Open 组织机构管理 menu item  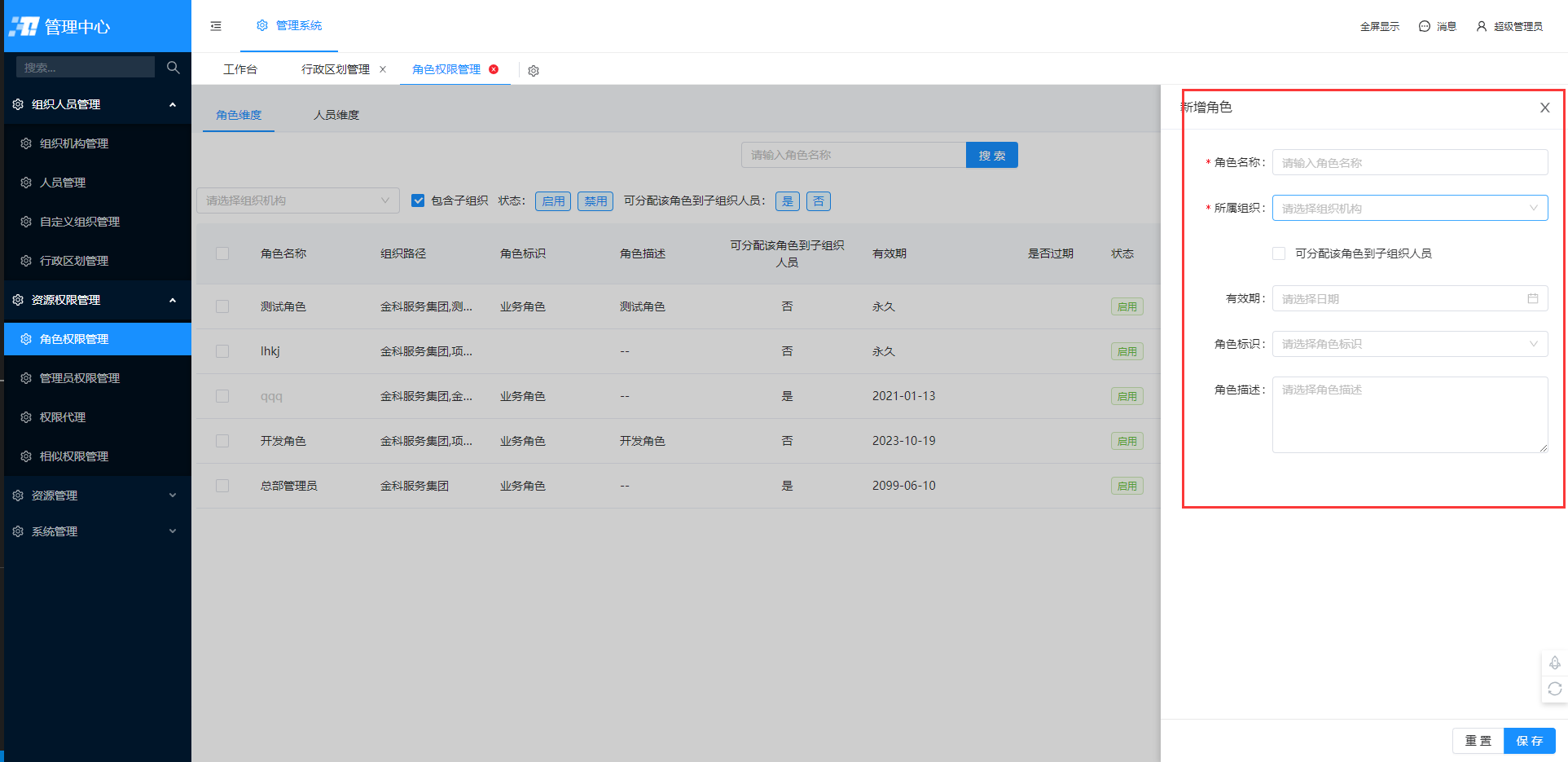pyautogui.click(x=98, y=143)
